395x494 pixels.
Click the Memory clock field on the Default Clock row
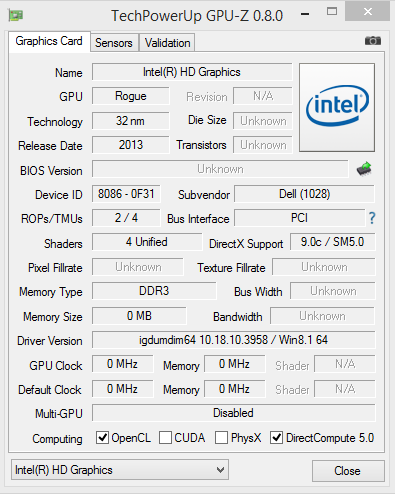(x=235, y=389)
